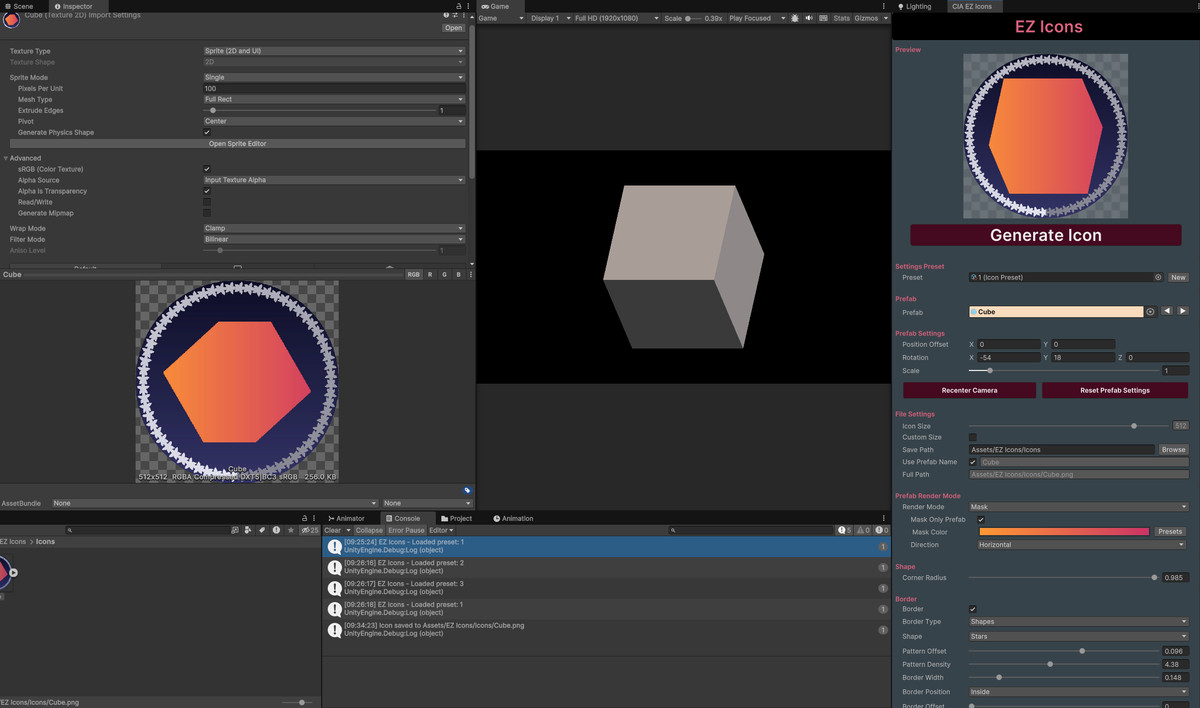The image size is (1200, 708).
Task: Switch to the Lighting tab
Action: tap(915, 6)
